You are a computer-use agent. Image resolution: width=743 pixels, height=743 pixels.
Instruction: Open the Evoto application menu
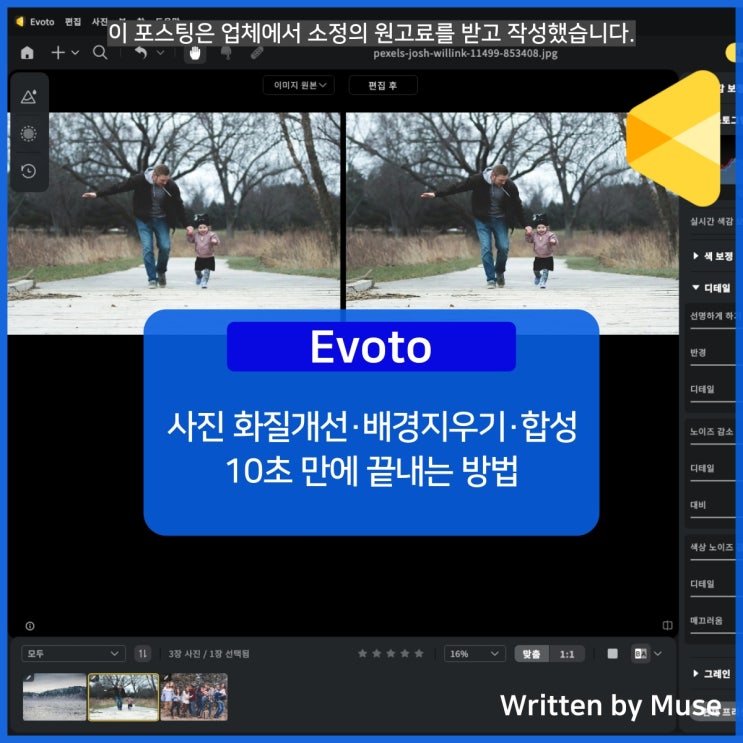[x=42, y=22]
